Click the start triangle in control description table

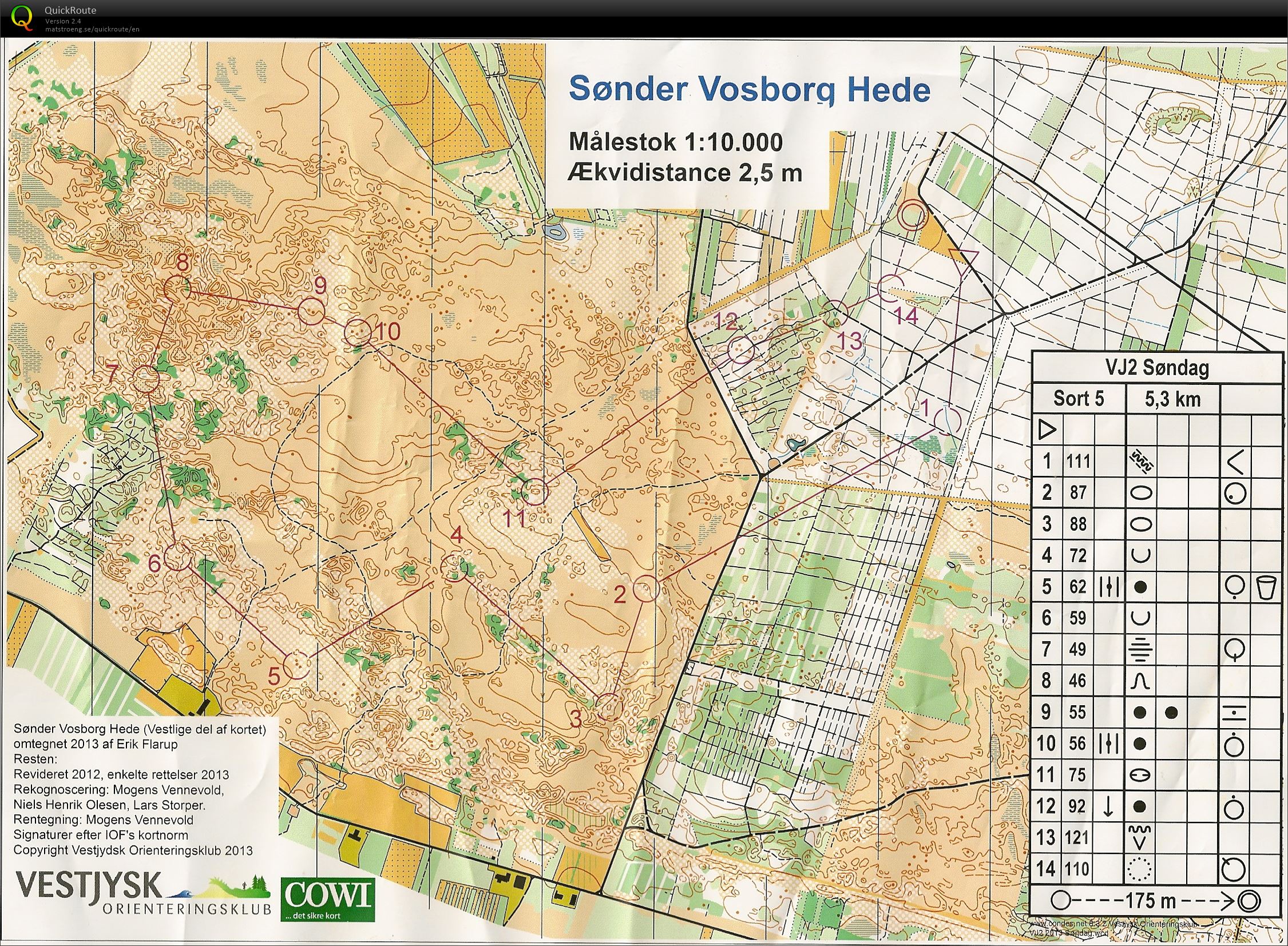(x=1047, y=430)
